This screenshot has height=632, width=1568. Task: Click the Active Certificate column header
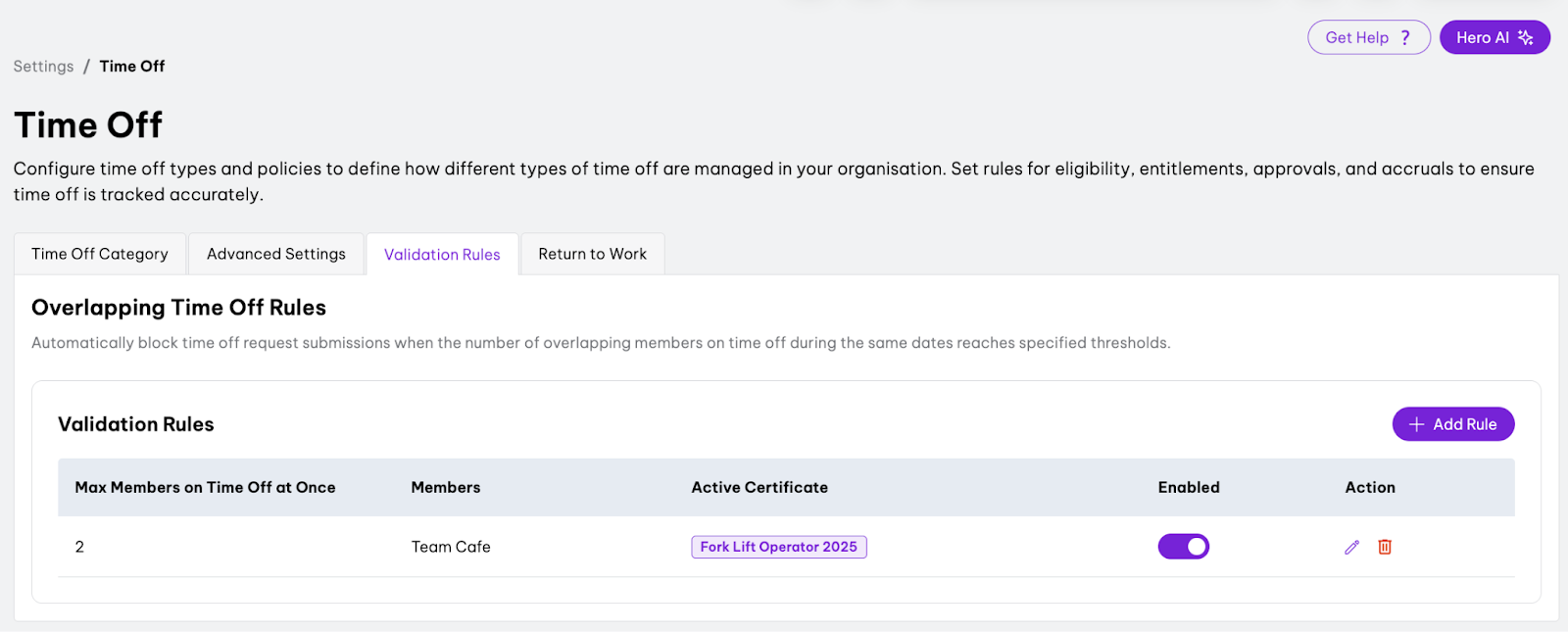coord(759,487)
